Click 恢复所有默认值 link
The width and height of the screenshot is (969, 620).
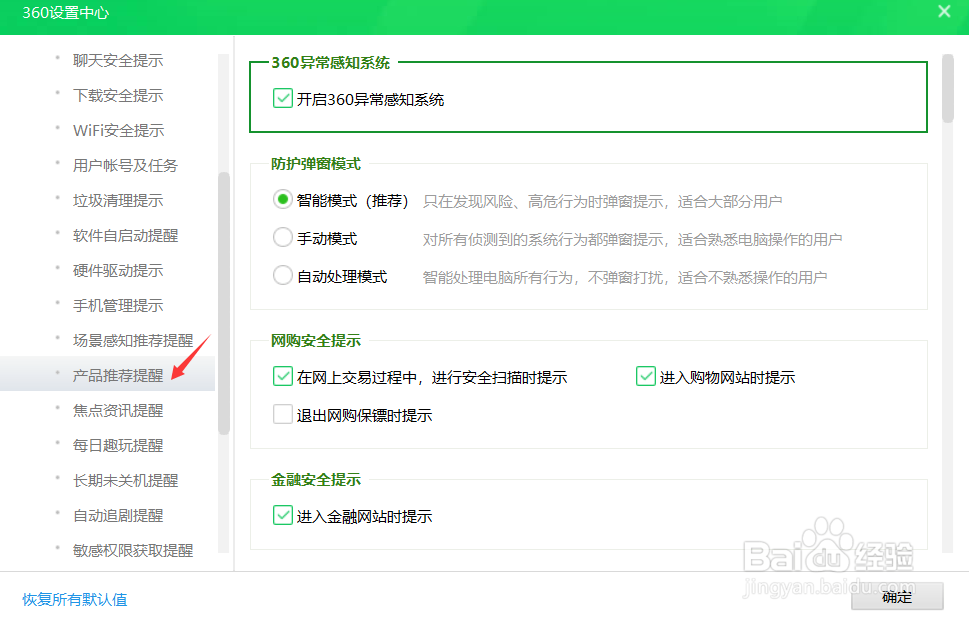(75, 600)
